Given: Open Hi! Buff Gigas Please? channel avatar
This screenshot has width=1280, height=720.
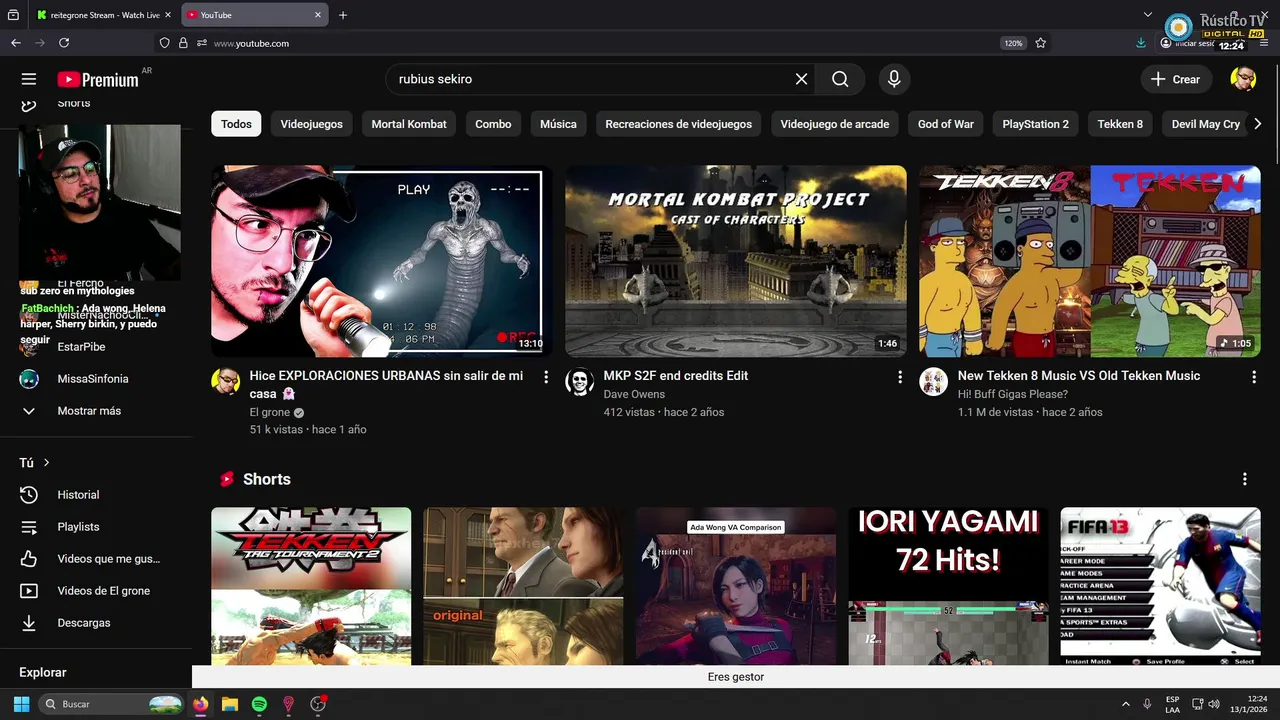Looking at the screenshot, I should tap(933, 382).
